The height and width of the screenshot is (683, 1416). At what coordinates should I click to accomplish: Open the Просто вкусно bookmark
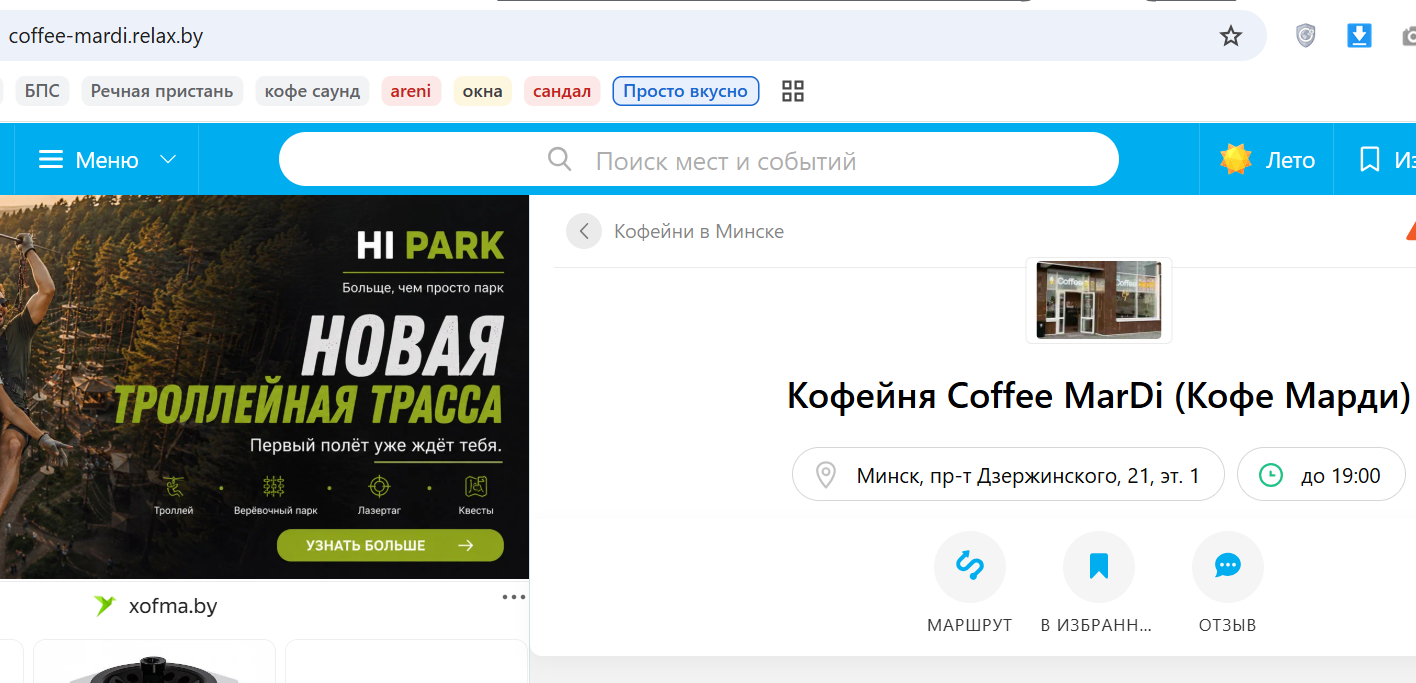686,91
